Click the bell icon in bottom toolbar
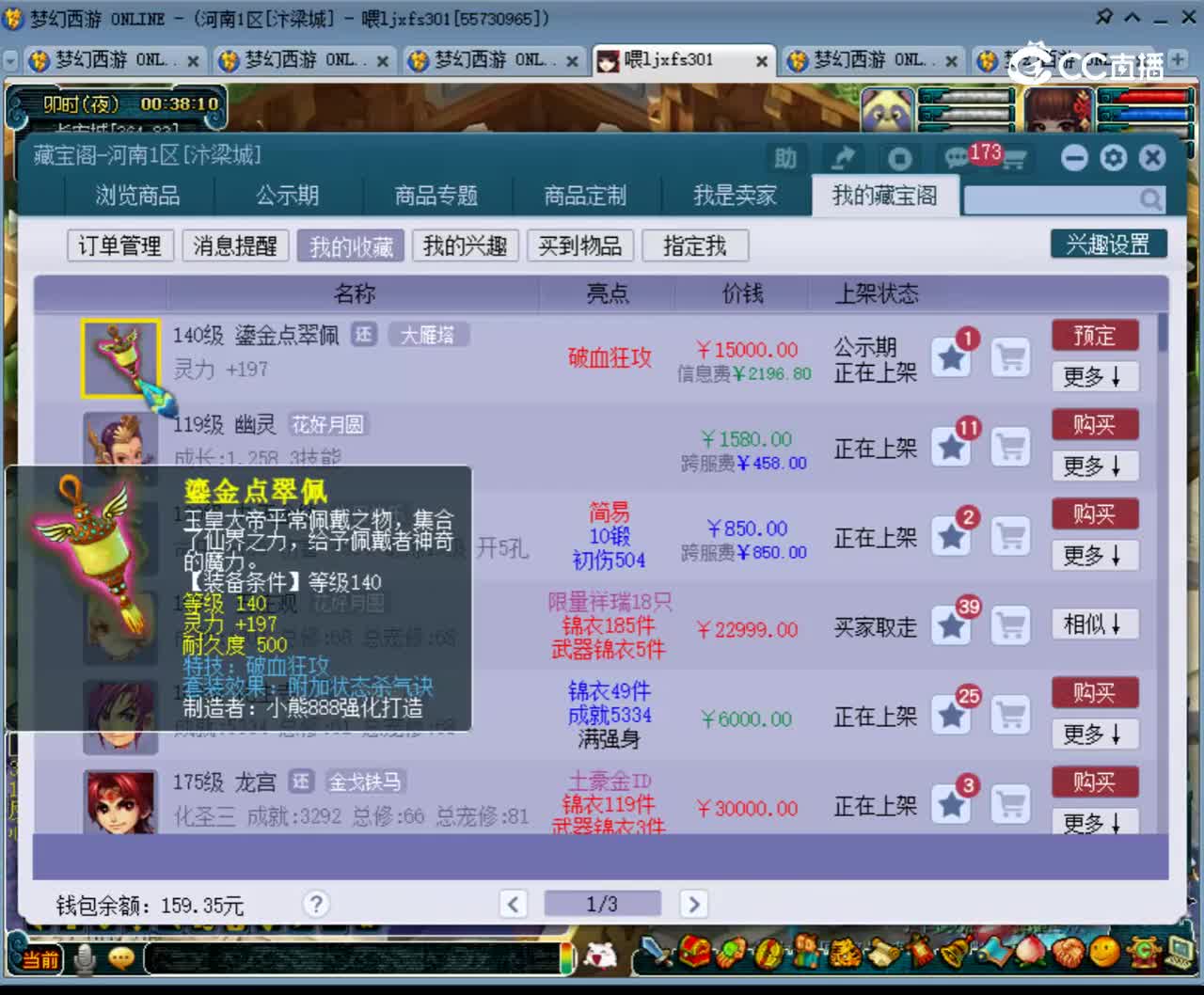Viewport: 1204px width, 995px height. (957, 953)
